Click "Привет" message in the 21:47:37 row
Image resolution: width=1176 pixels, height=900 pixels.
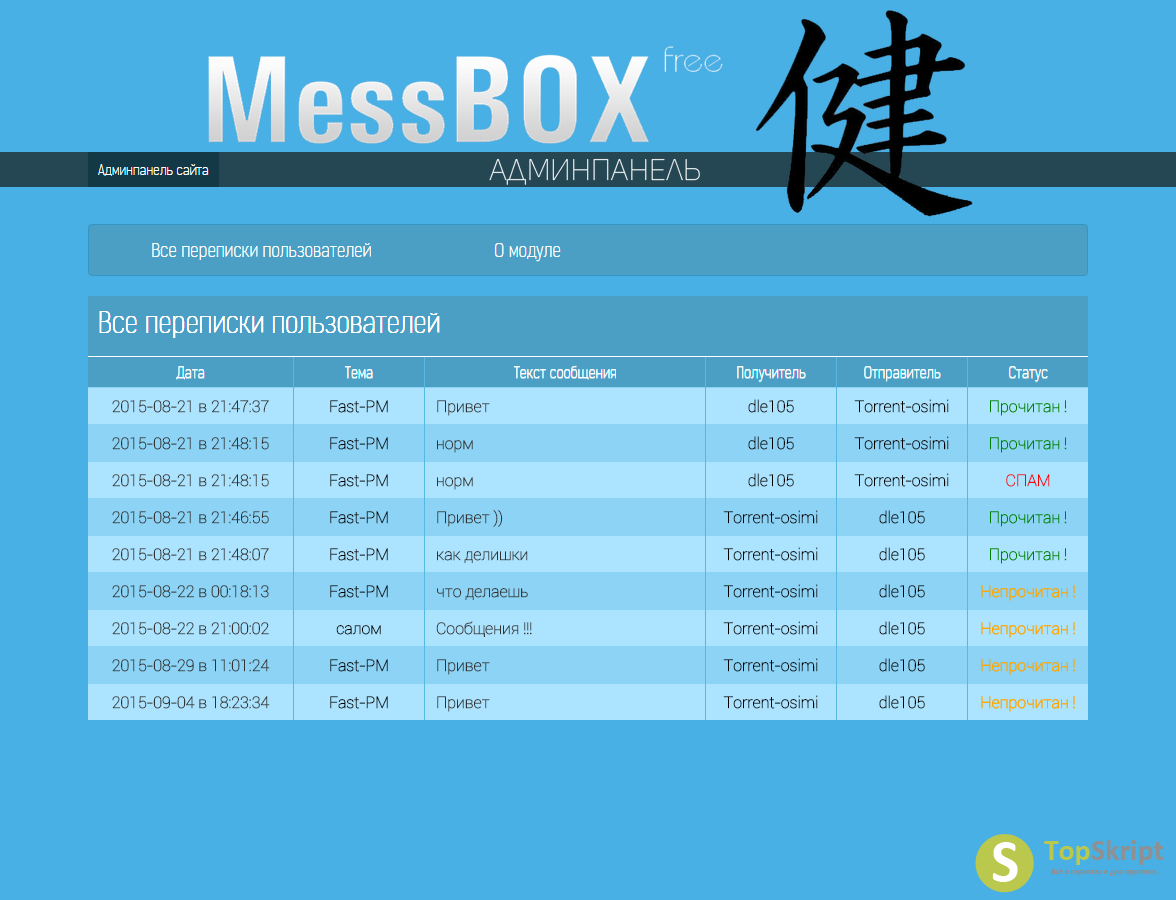(462, 406)
